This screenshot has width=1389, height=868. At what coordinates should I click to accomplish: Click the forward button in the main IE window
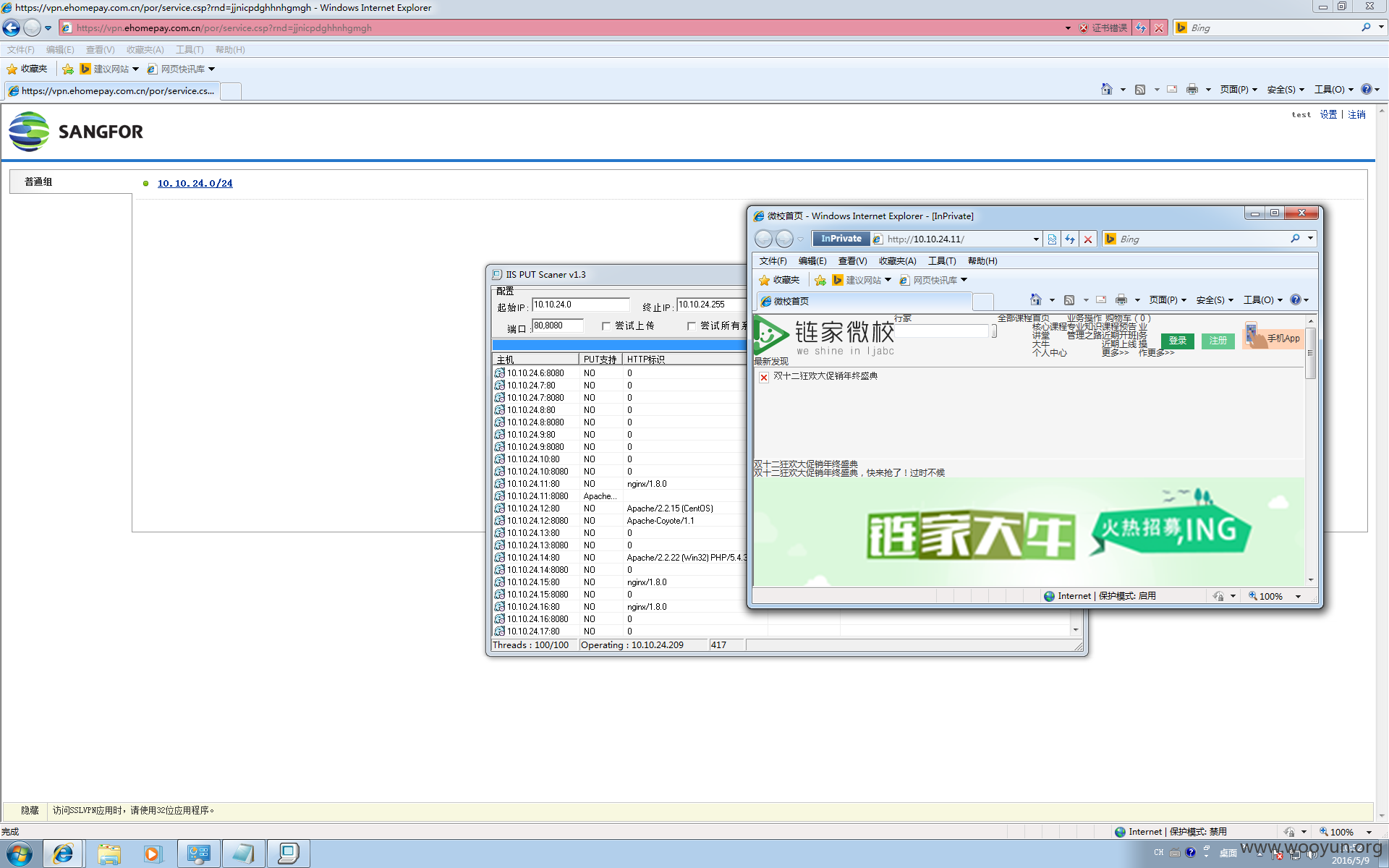(32, 27)
